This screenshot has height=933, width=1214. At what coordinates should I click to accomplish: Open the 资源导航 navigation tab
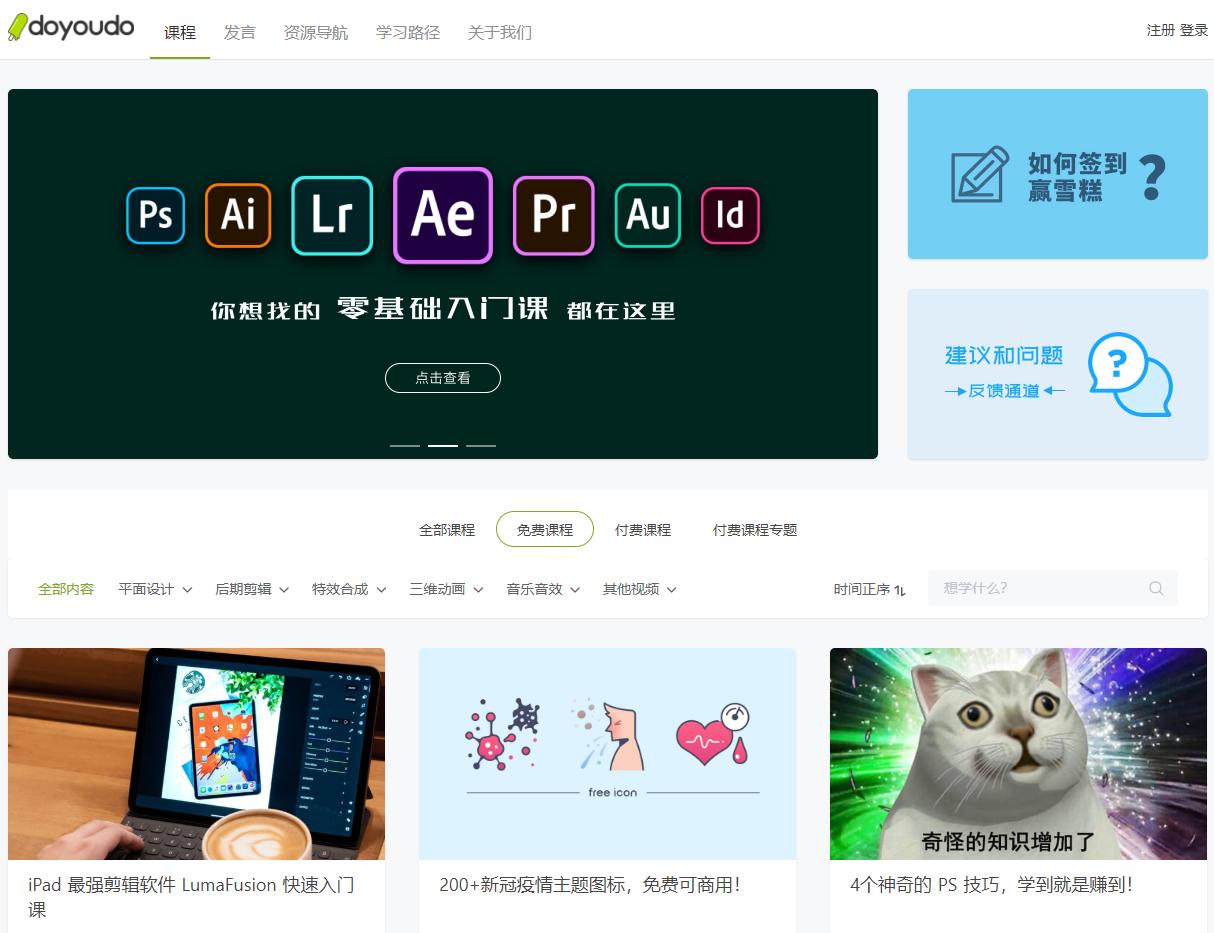[x=316, y=31]
